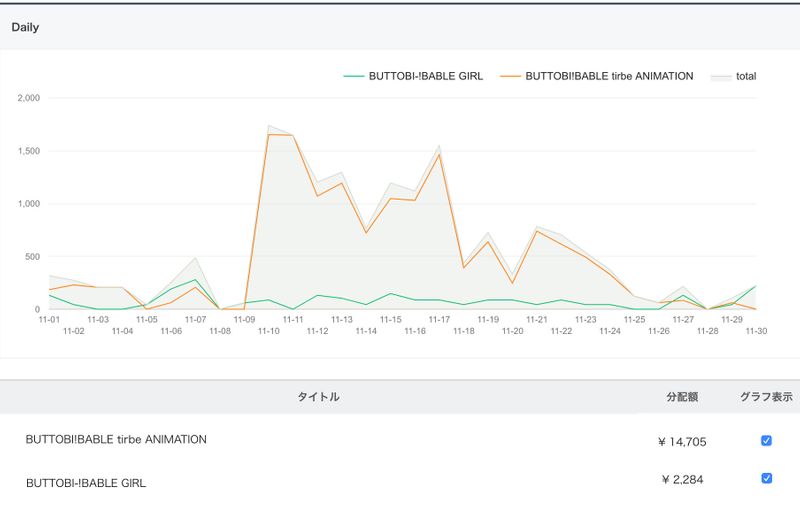Toggle the BUTTOBI-!BABLE GIRL legend entry
The height and width of the screenshot is (506, 800).
425,76
